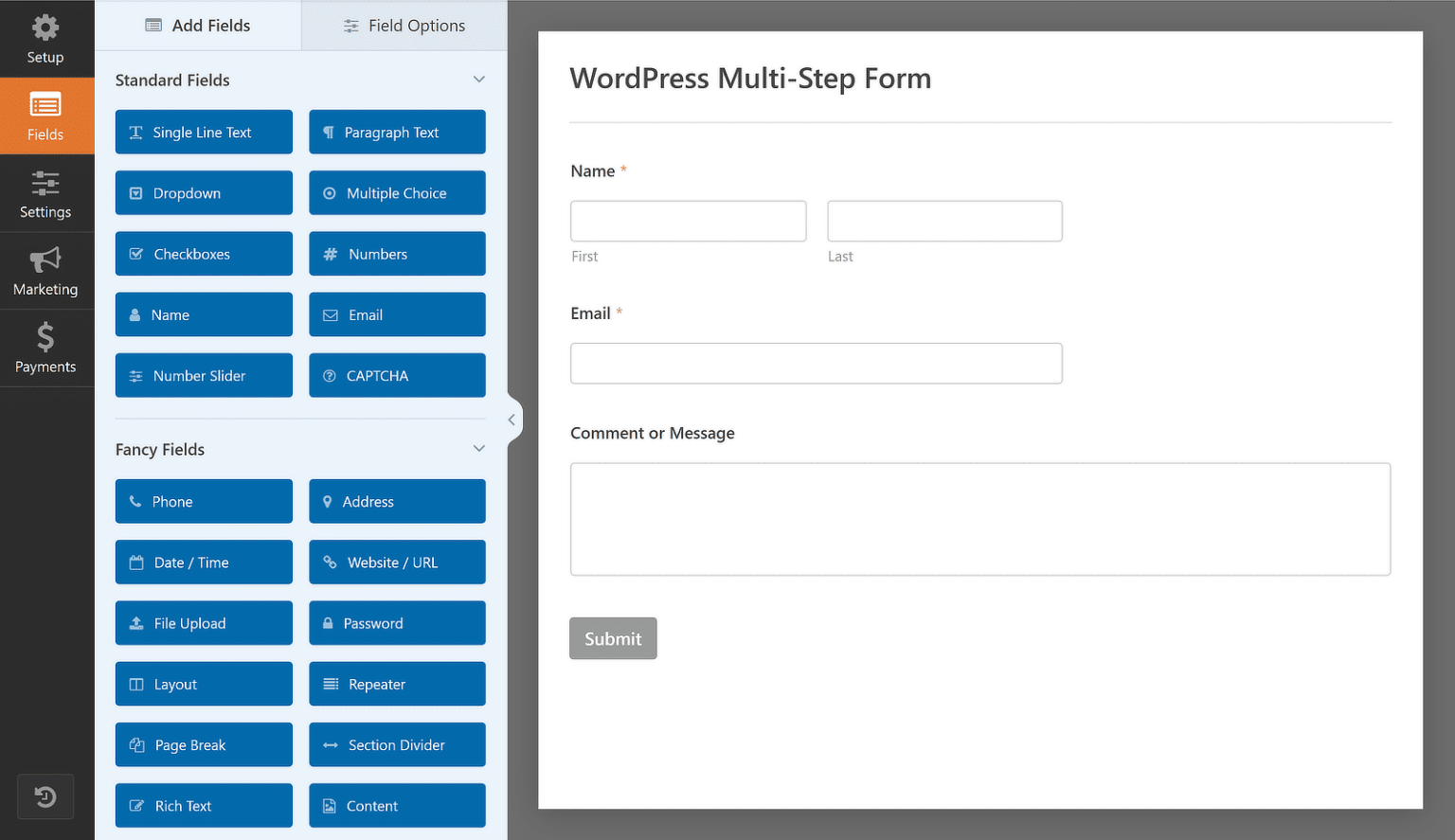The height and width of the screenshot is (840, 1455).
Task: Collapse the fields sidebar panel
Action: pyautogui.click(x=512, y=419)
